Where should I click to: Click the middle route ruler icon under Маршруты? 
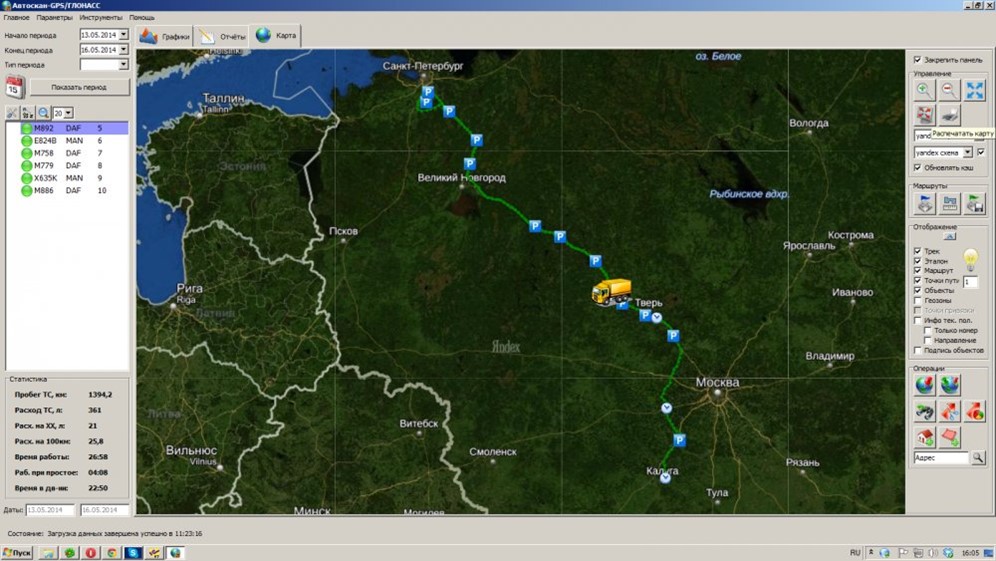tap(950, 203)
